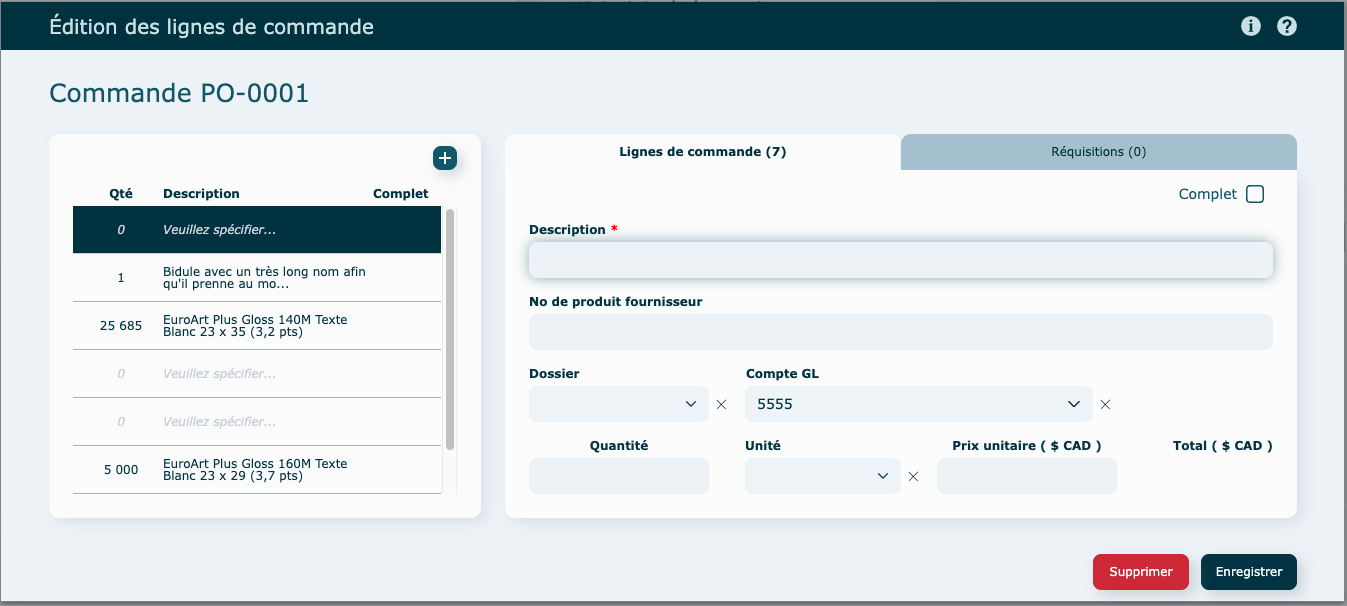Toggle the Complet checkbox
Viewport: 1347px width, 606px height.
coord(1255,194)
